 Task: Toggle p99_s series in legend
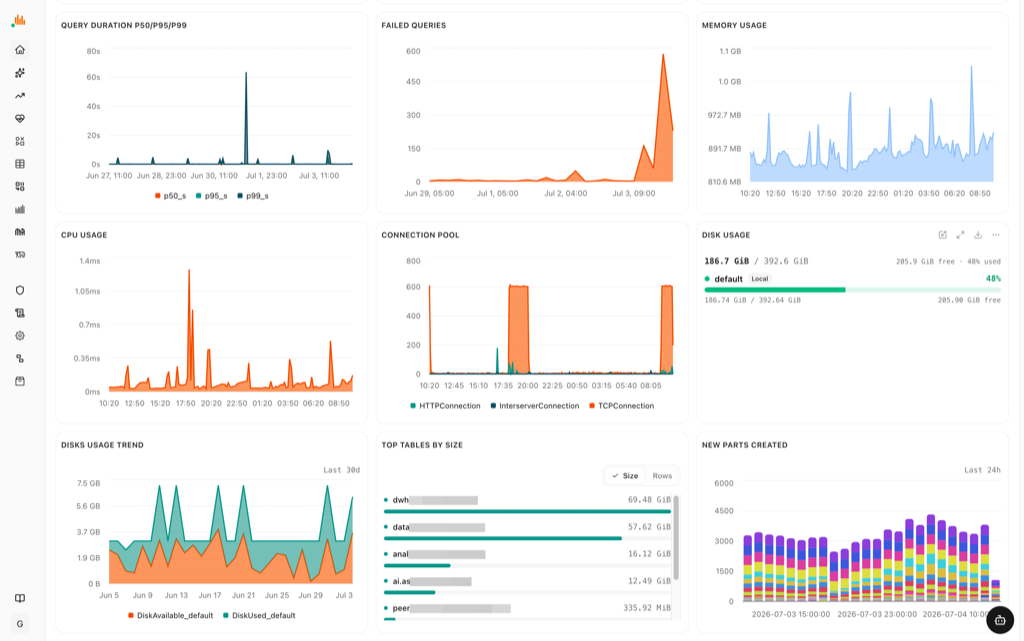(x=253, y=196)
